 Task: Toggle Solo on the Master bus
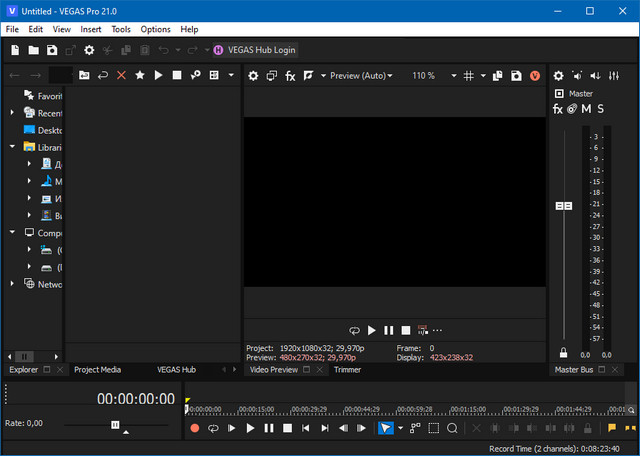tap(600, 109)
